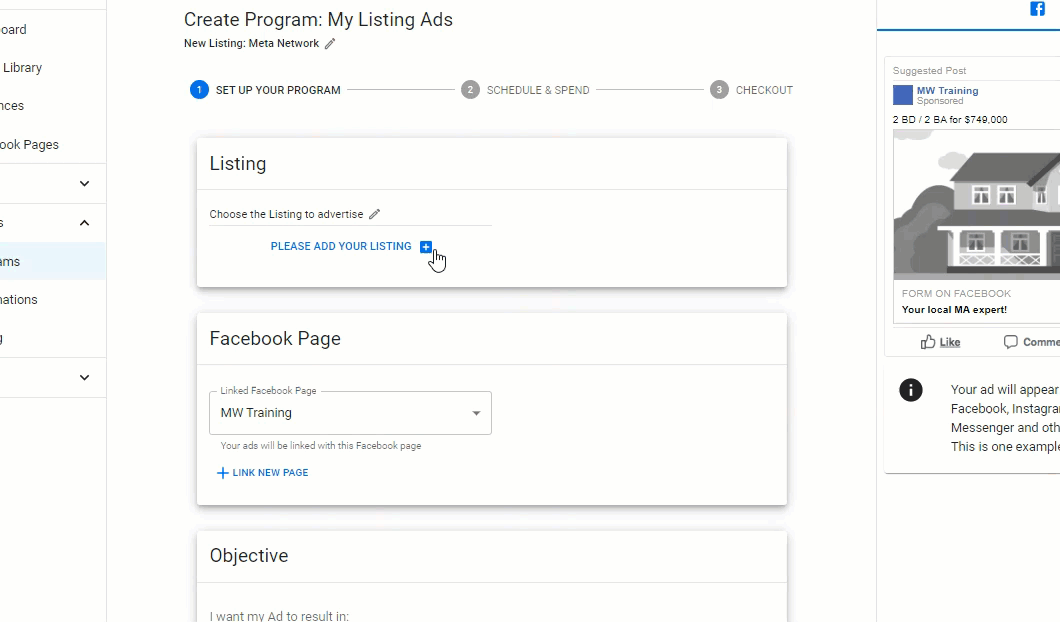Click the pencil icon next to Choose the Listing

coord(374,213)
